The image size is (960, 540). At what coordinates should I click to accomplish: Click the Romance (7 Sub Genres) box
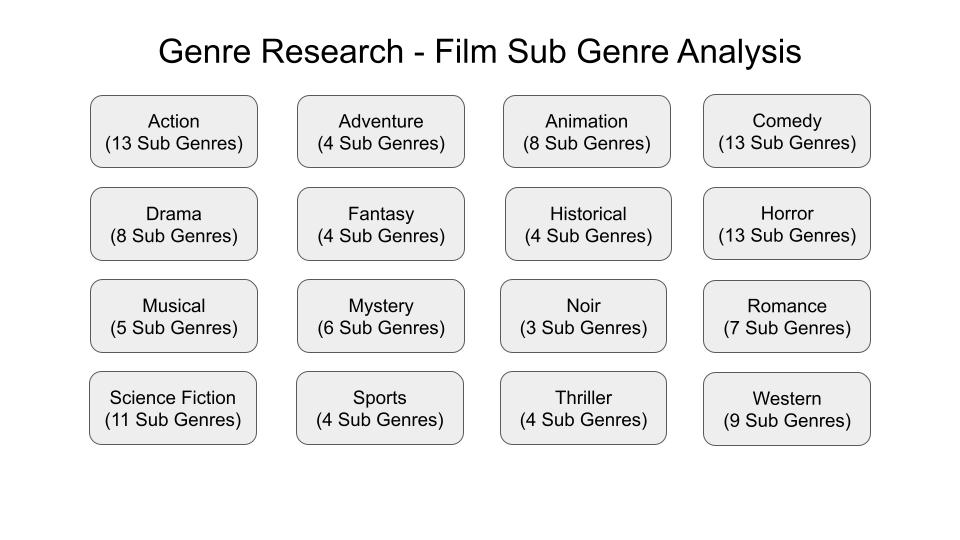click(x=787, y=317)
